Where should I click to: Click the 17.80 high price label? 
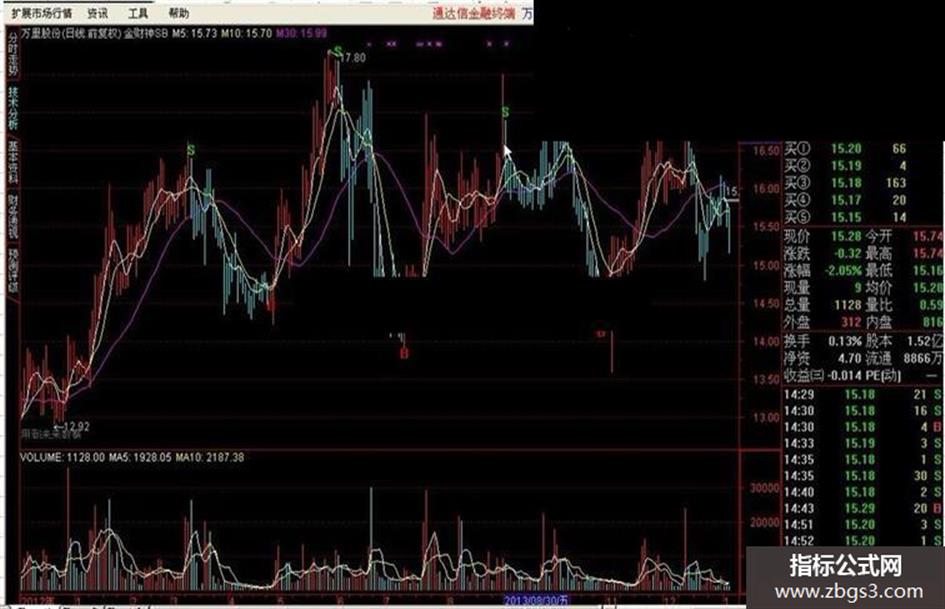[x=353, y=58]
